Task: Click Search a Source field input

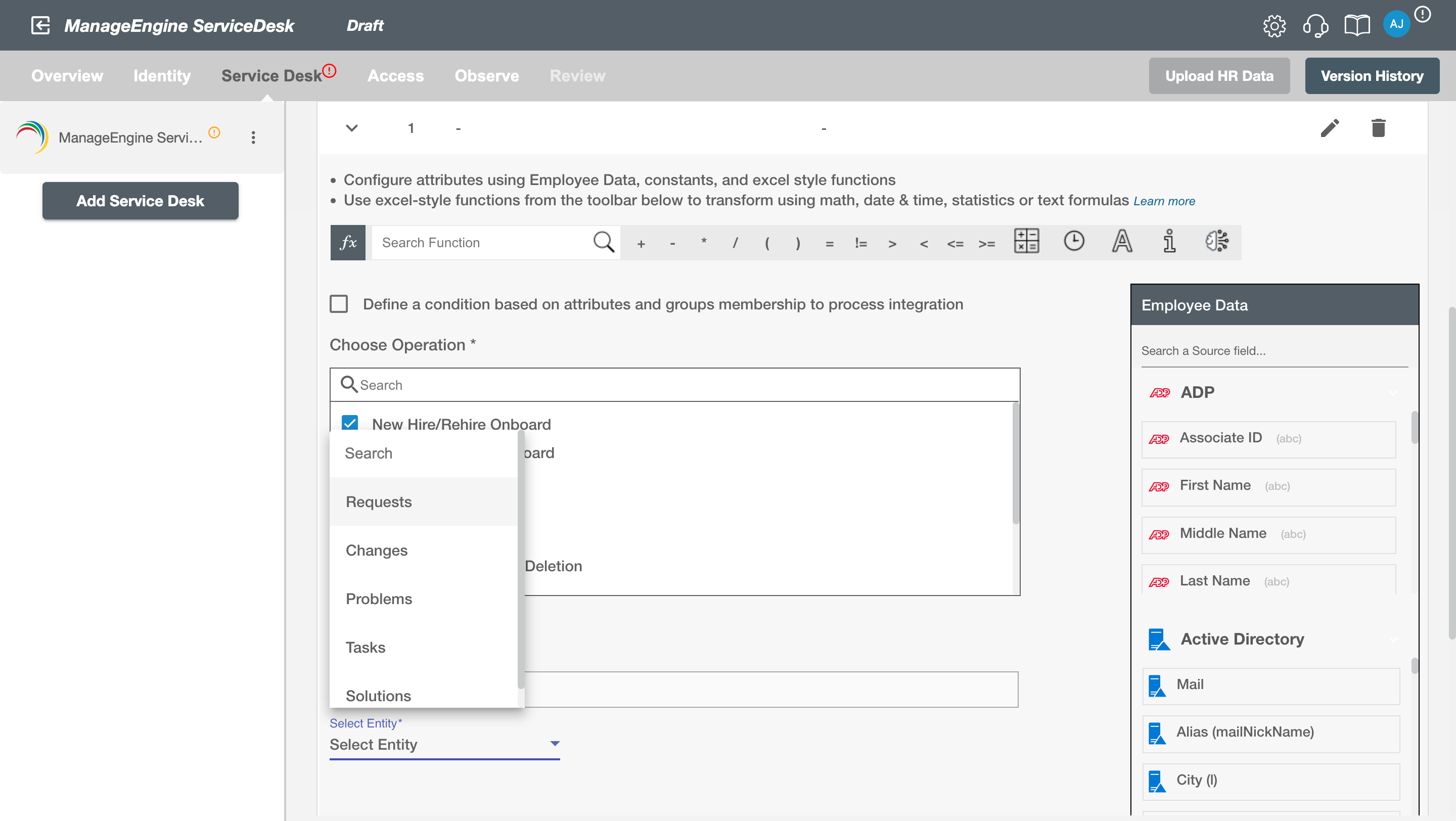Action: [x=1274, y=351]
